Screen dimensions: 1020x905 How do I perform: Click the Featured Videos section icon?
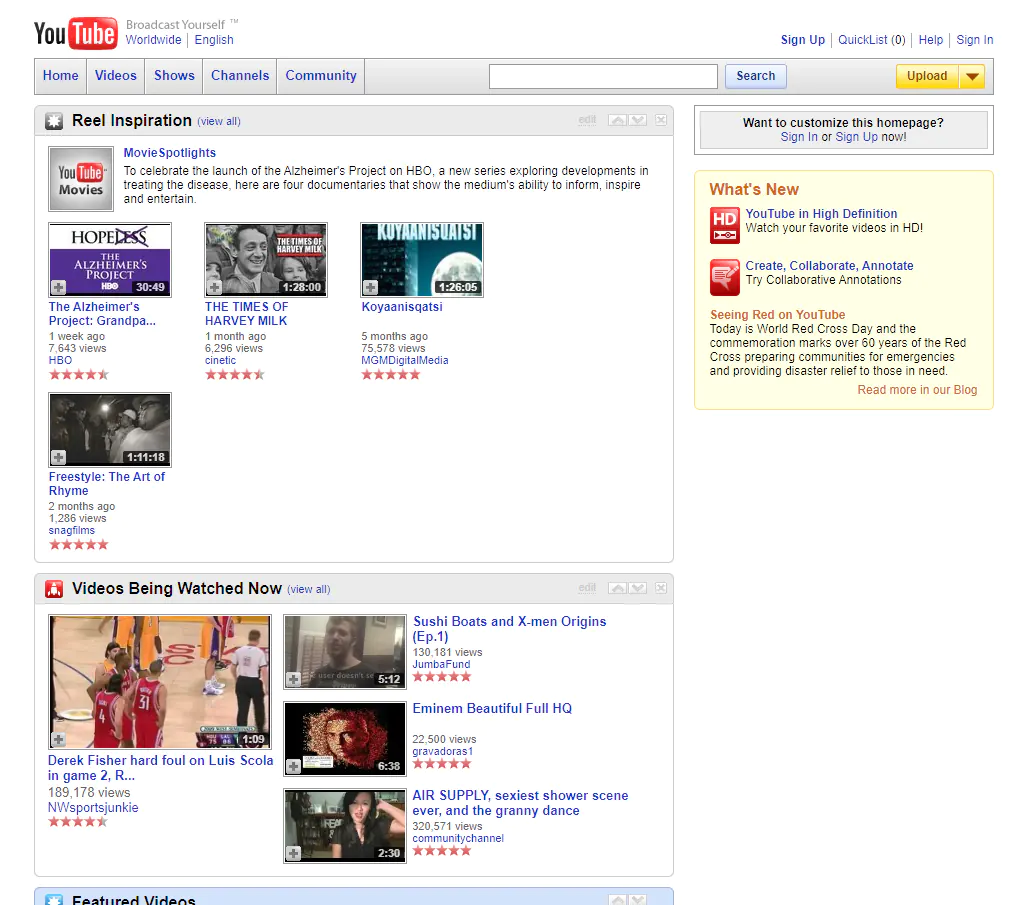pyautogui.click(x=54, y=899)
